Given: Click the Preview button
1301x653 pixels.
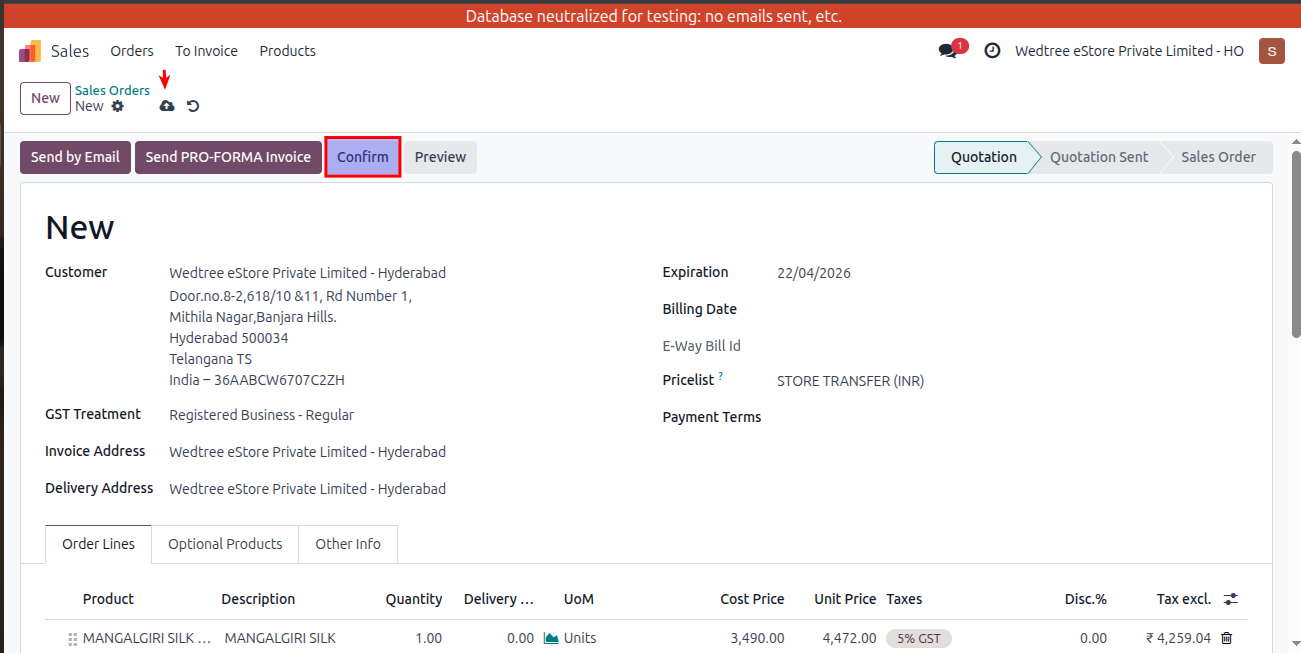Looking at the screenshot, I should point(441,157).
